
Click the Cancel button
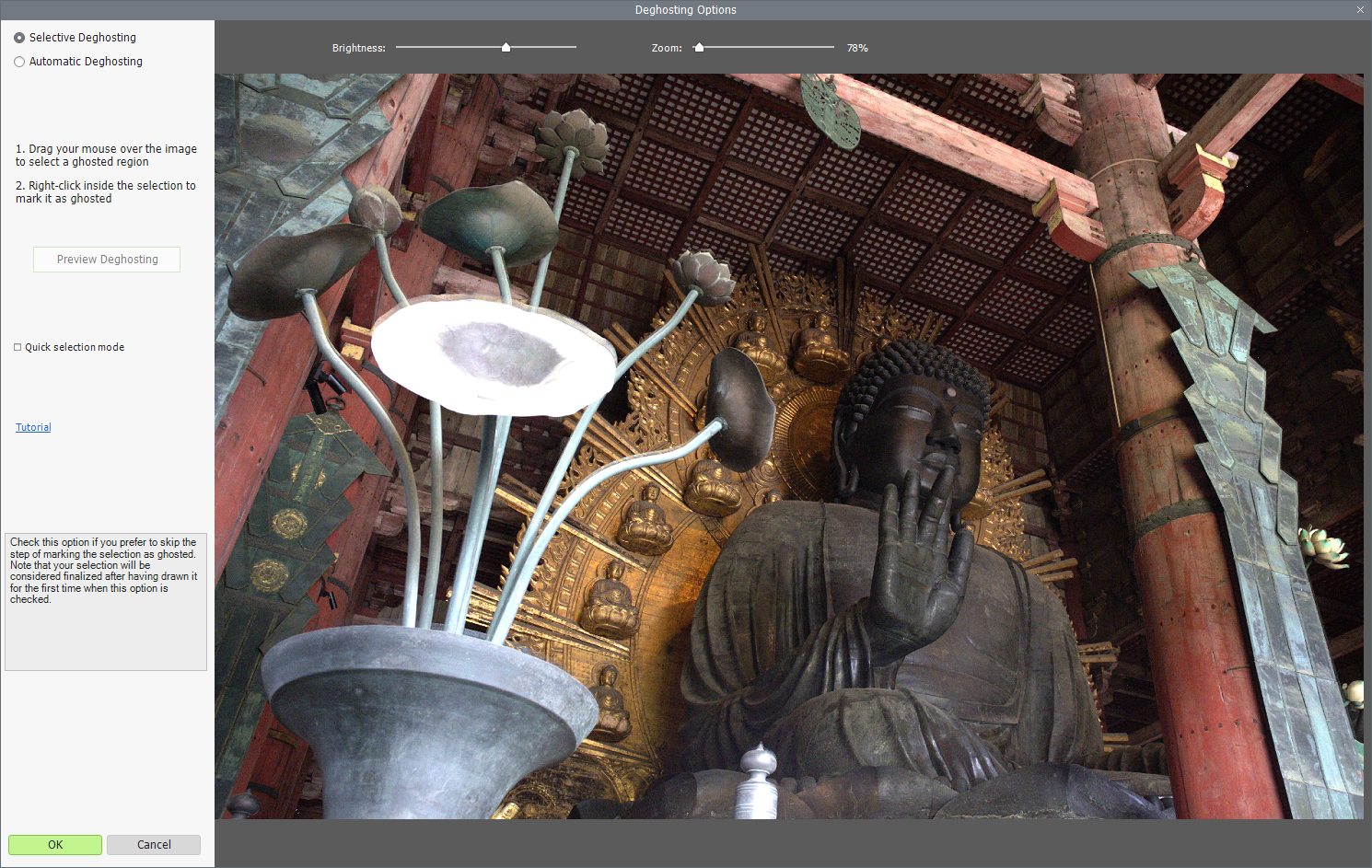tap(154, 845)
